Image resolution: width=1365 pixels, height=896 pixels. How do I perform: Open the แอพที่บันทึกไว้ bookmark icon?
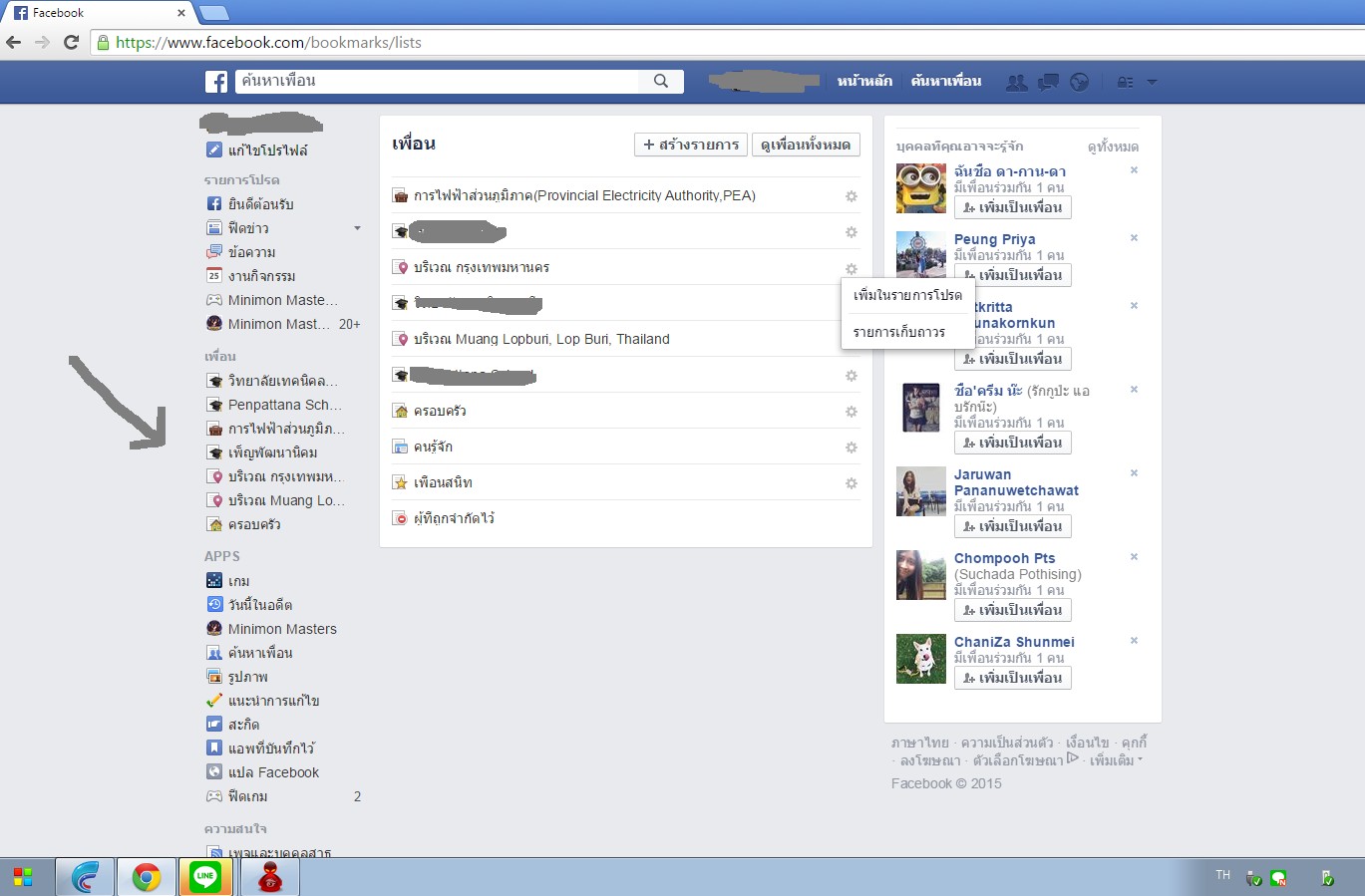[x=213, y=748]
